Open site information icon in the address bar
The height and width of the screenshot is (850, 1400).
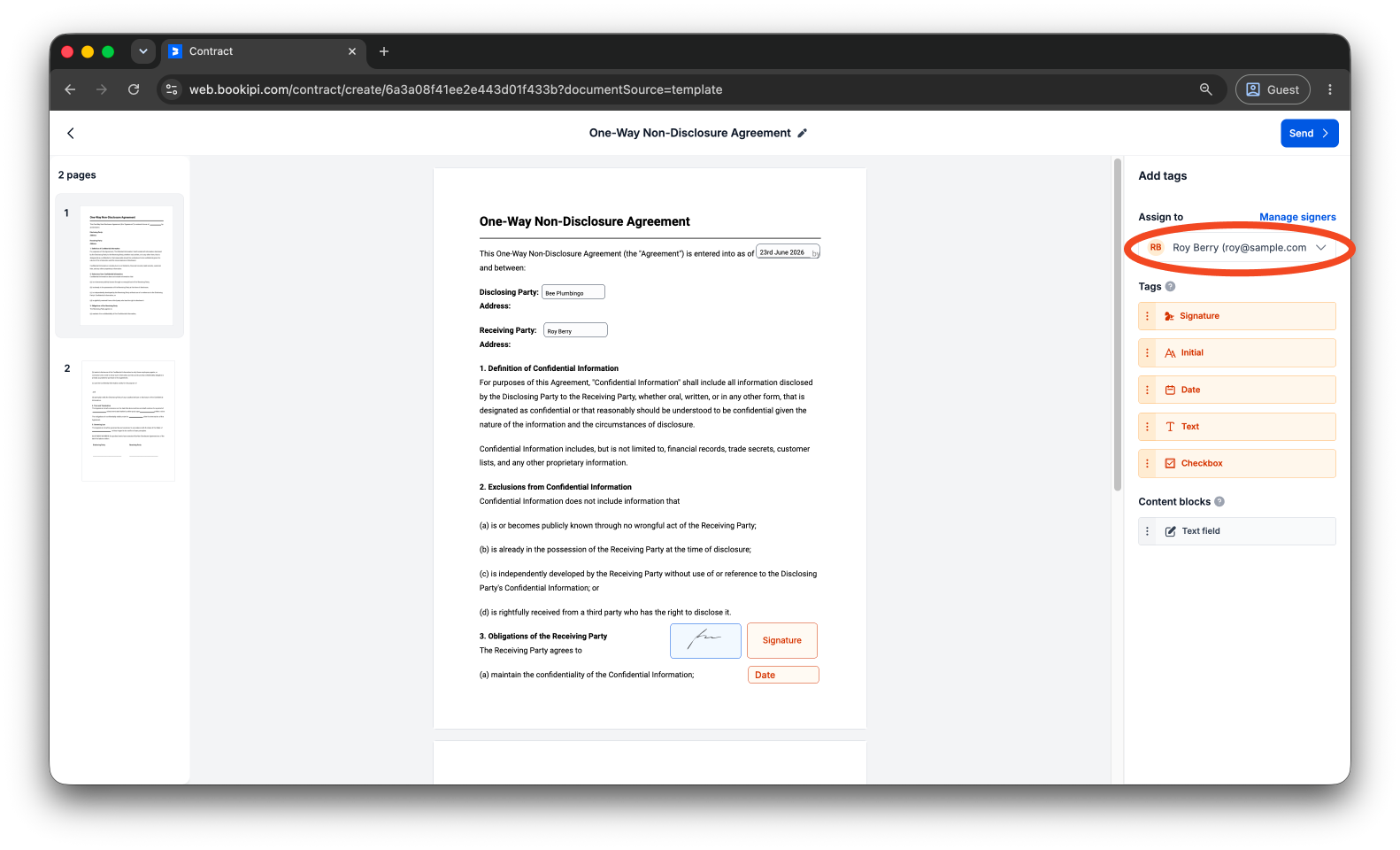tap(173, 89)
